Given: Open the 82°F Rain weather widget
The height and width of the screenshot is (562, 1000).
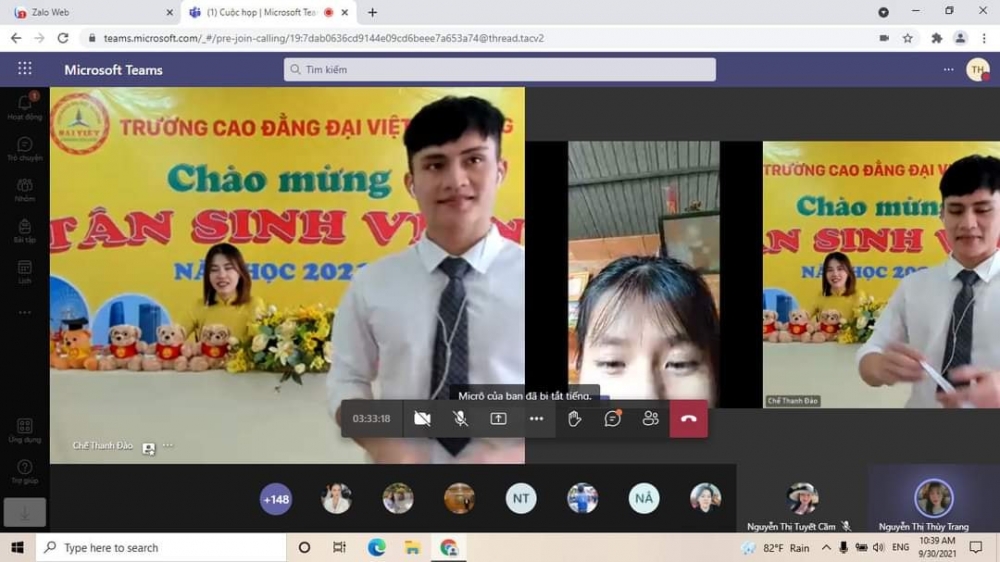Looking at the screenshot, I should (x=775, y=547).
